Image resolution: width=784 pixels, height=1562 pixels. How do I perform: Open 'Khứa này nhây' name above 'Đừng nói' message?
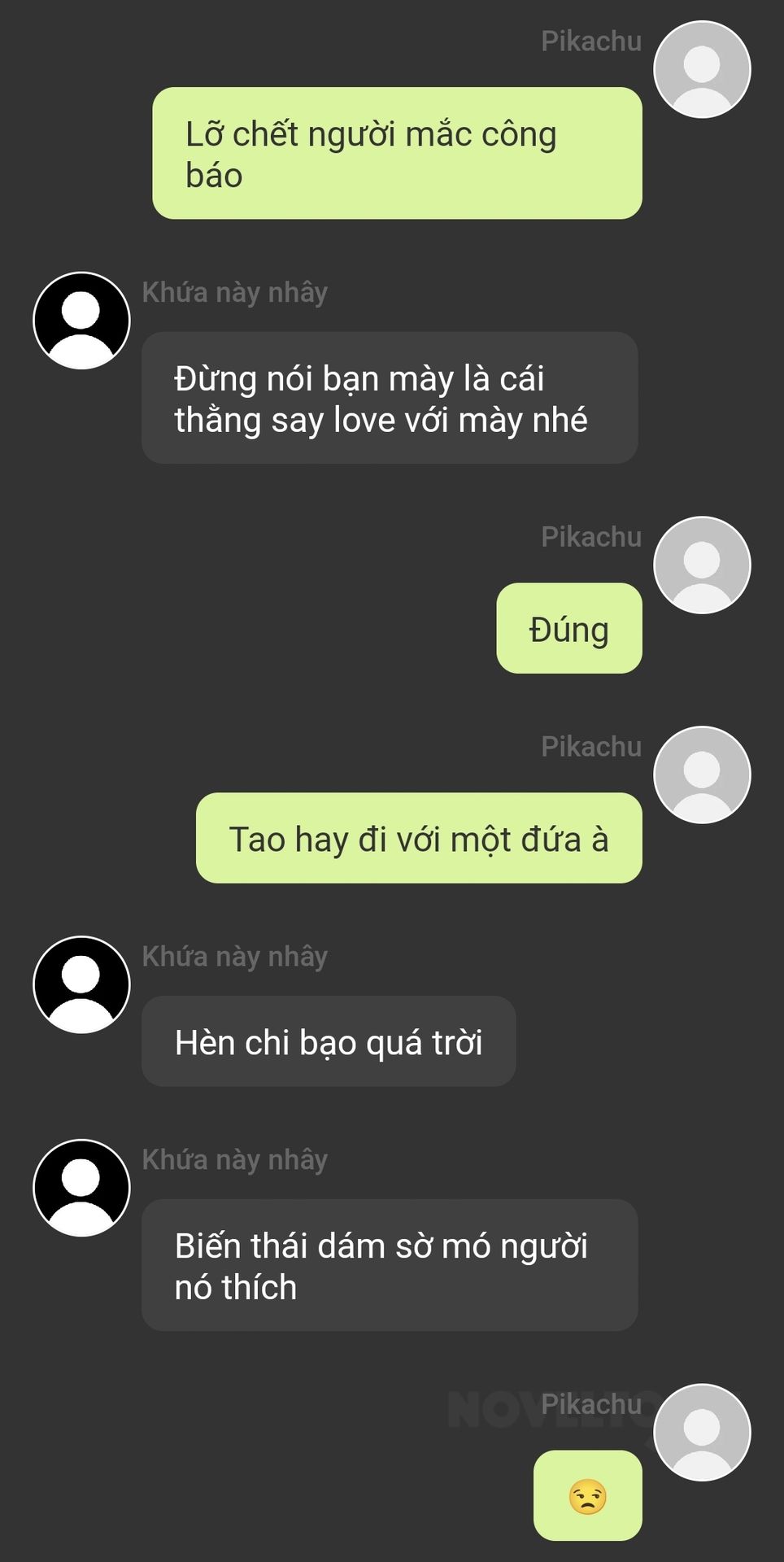coord(235,292)
